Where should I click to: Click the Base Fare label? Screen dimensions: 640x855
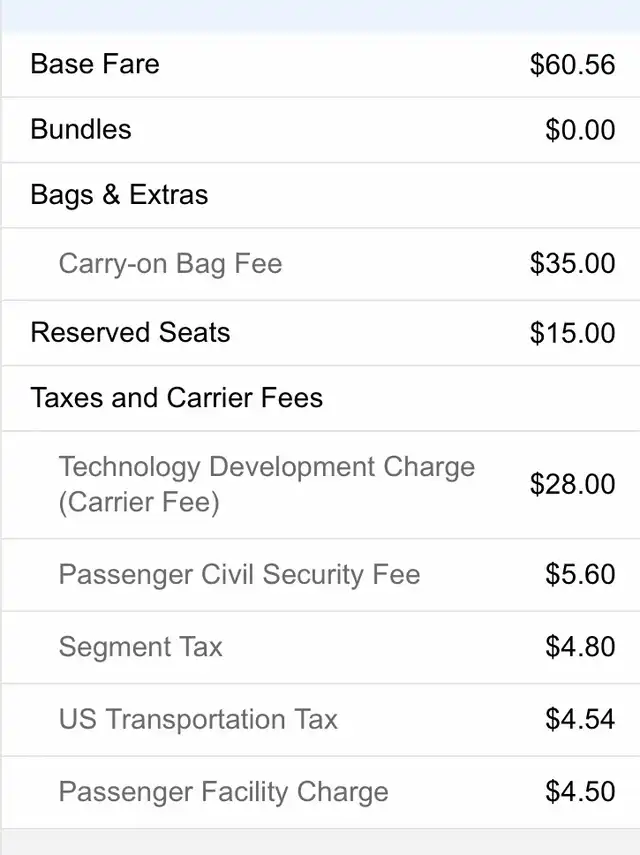coord(95,64)
